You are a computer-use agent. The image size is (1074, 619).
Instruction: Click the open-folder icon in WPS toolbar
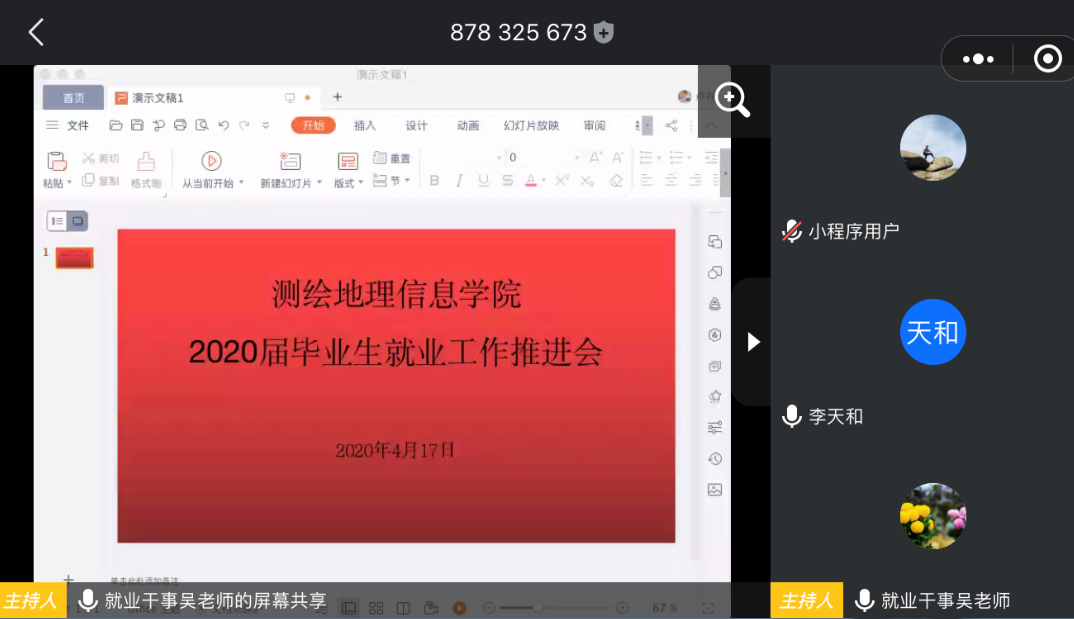pos(116,125)
